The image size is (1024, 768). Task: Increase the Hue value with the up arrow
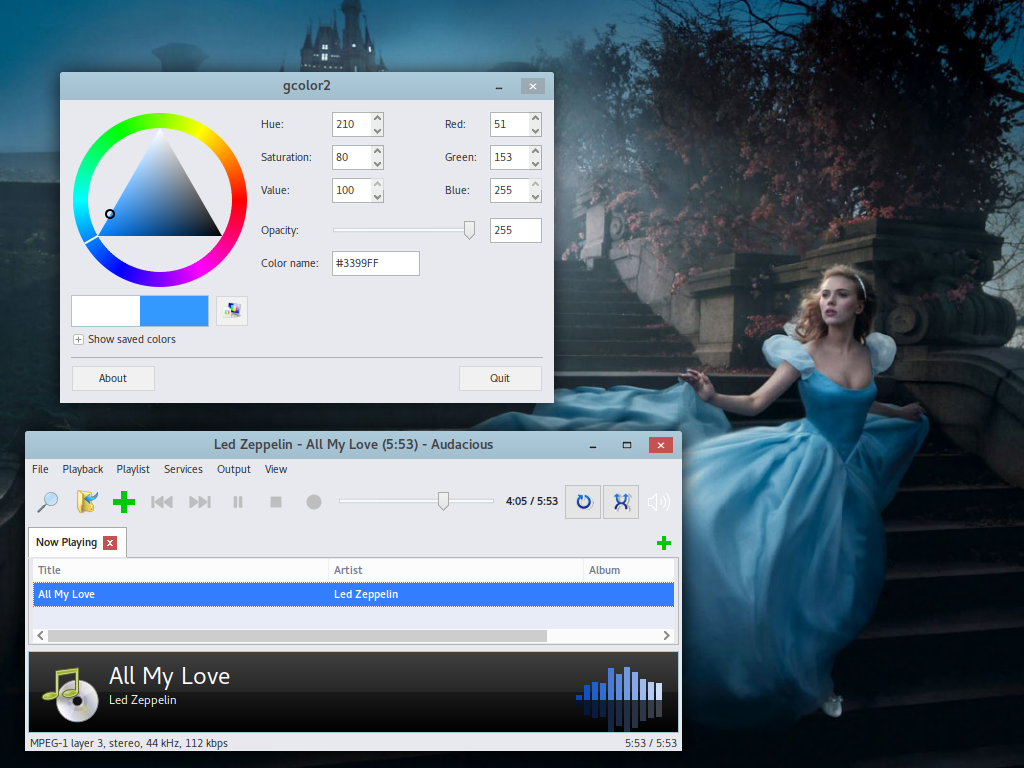point(377,118)
